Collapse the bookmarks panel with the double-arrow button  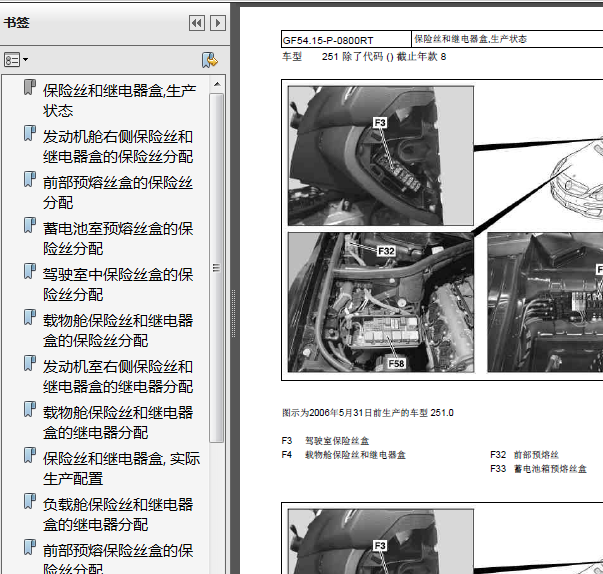pyautogui.click(x=197, y=23)
